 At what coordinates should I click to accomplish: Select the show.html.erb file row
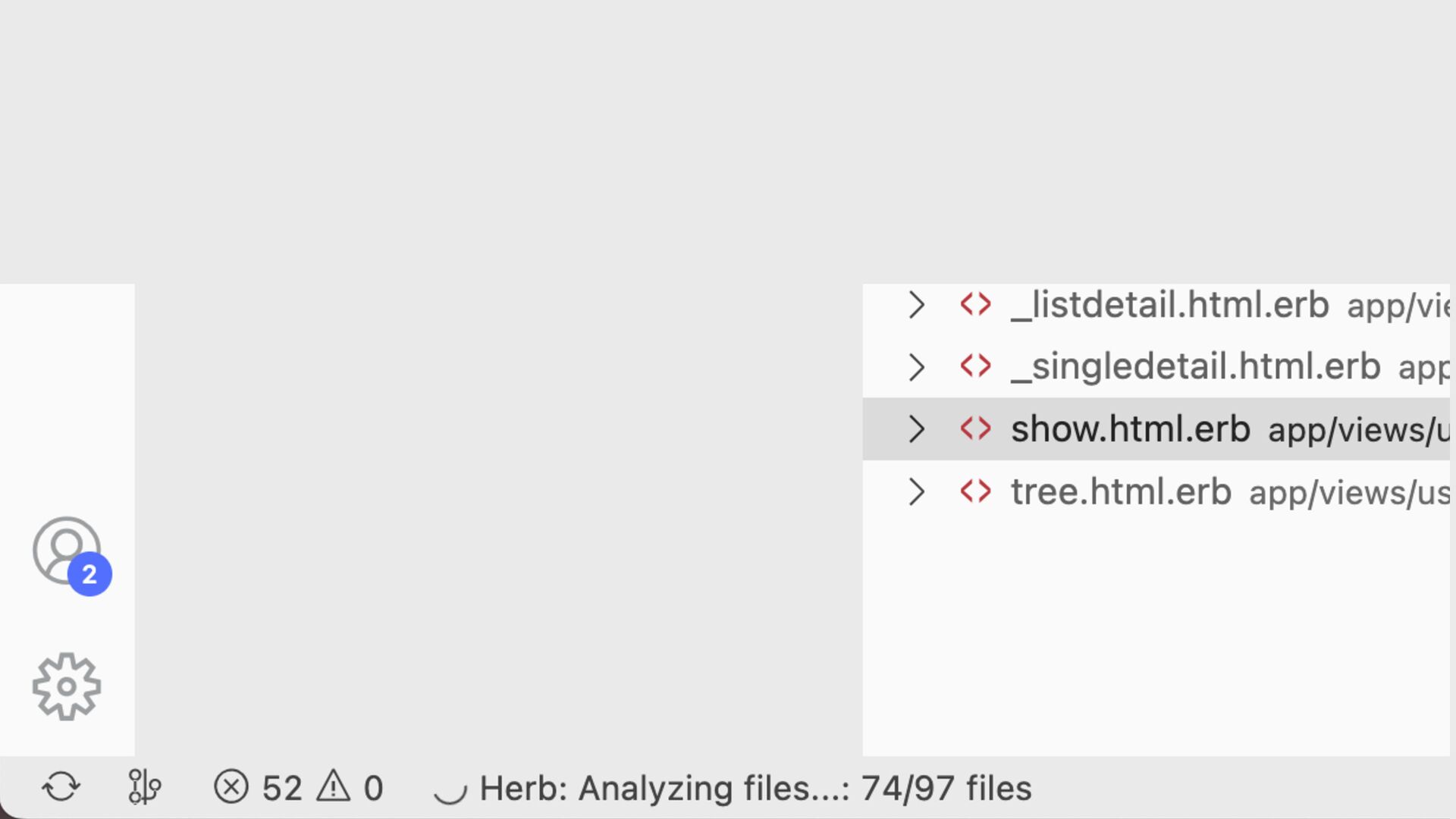[x=1156, y=429]
